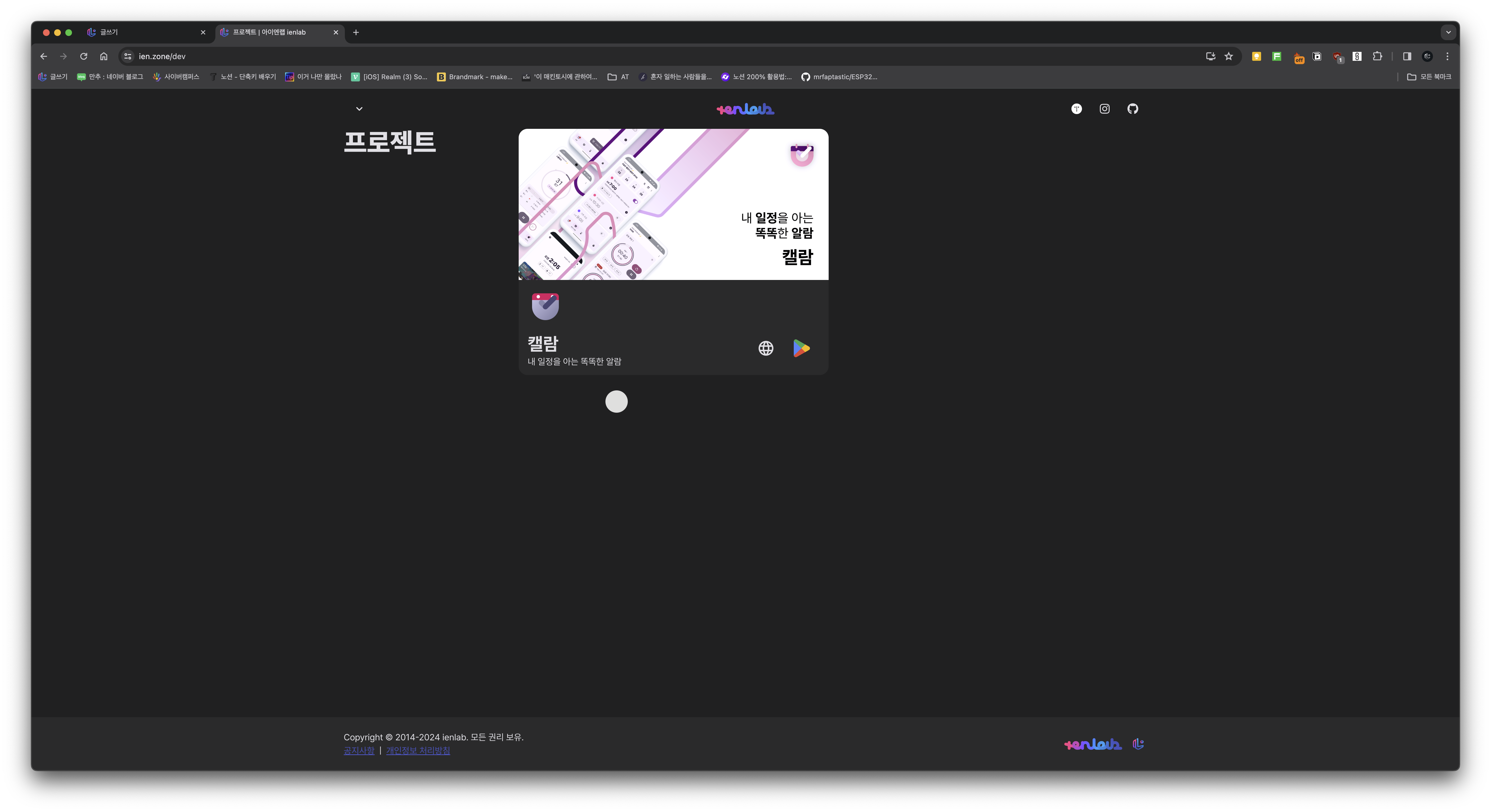Bookmark this page with star icon

[x=1229, y=56]
